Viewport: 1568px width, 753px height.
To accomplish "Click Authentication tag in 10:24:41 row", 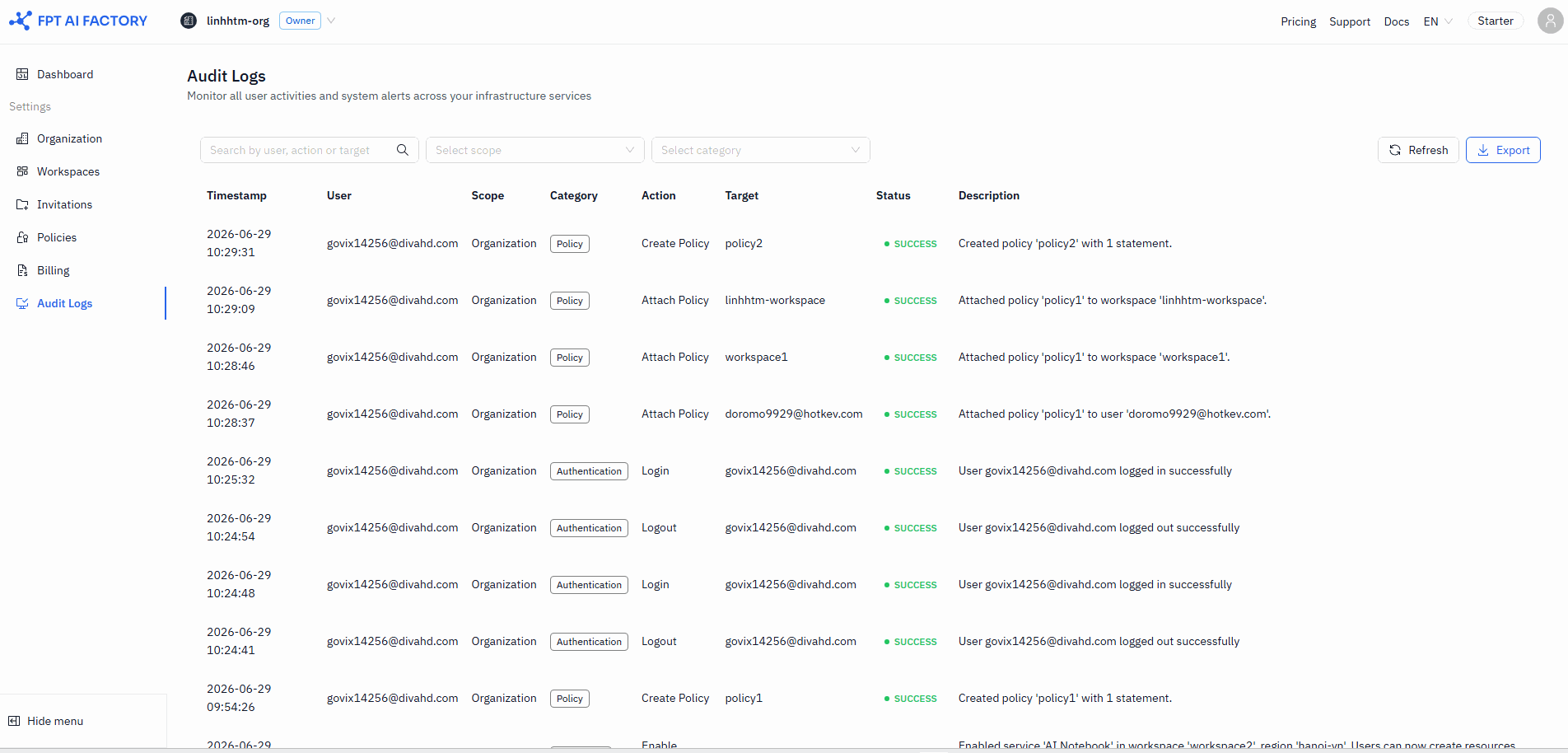I will click(589, 642).
